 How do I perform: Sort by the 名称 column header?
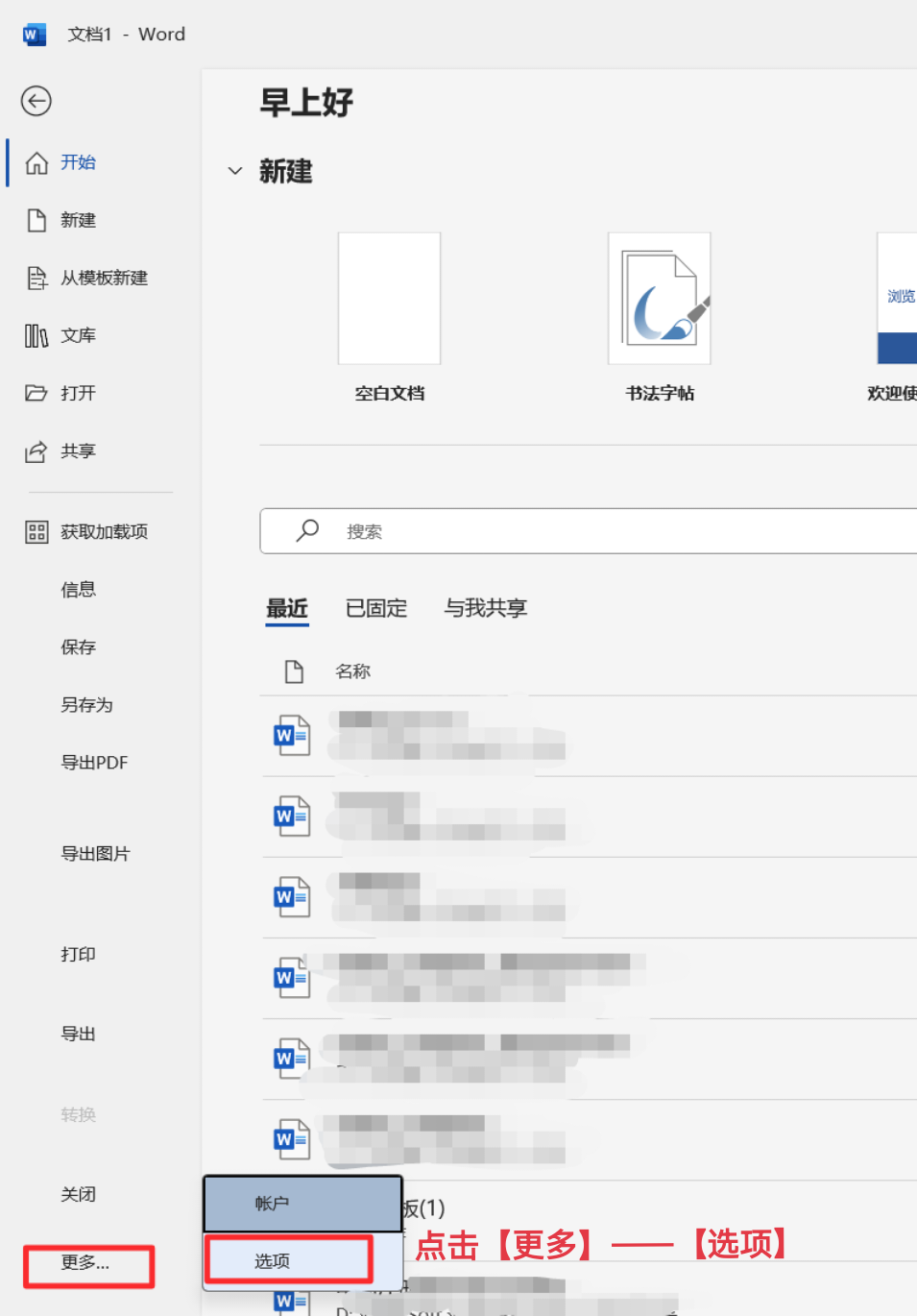[352, 671]
